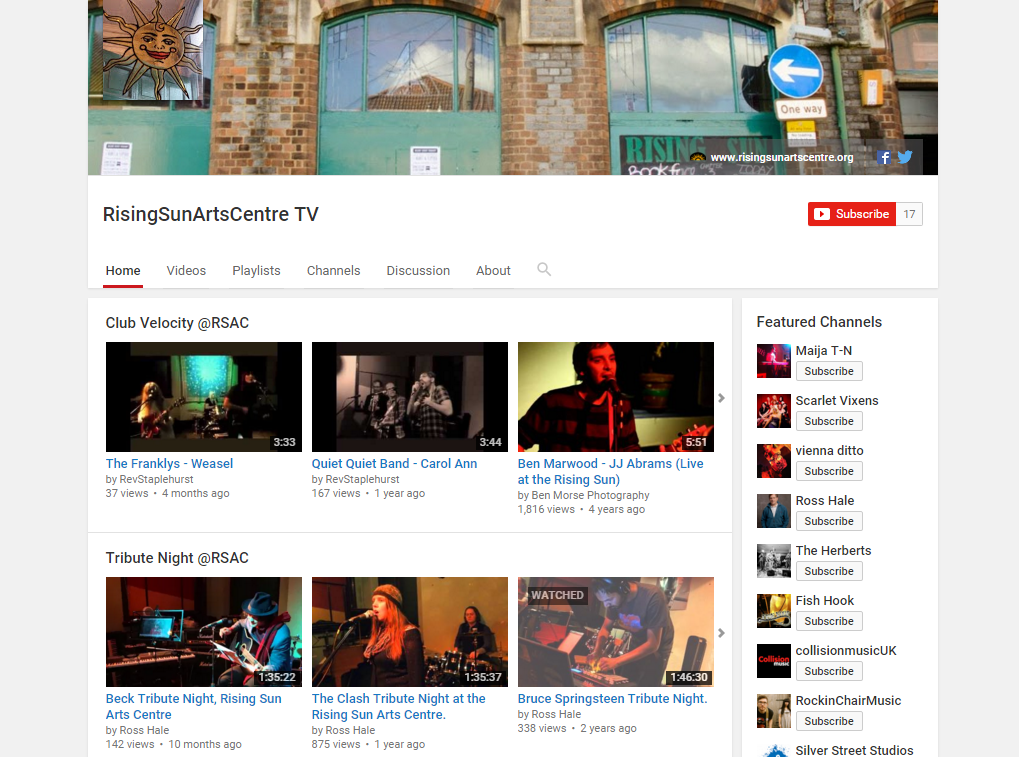Subscribe to The Herberts
1019x757 pixels.
point(829,571)
